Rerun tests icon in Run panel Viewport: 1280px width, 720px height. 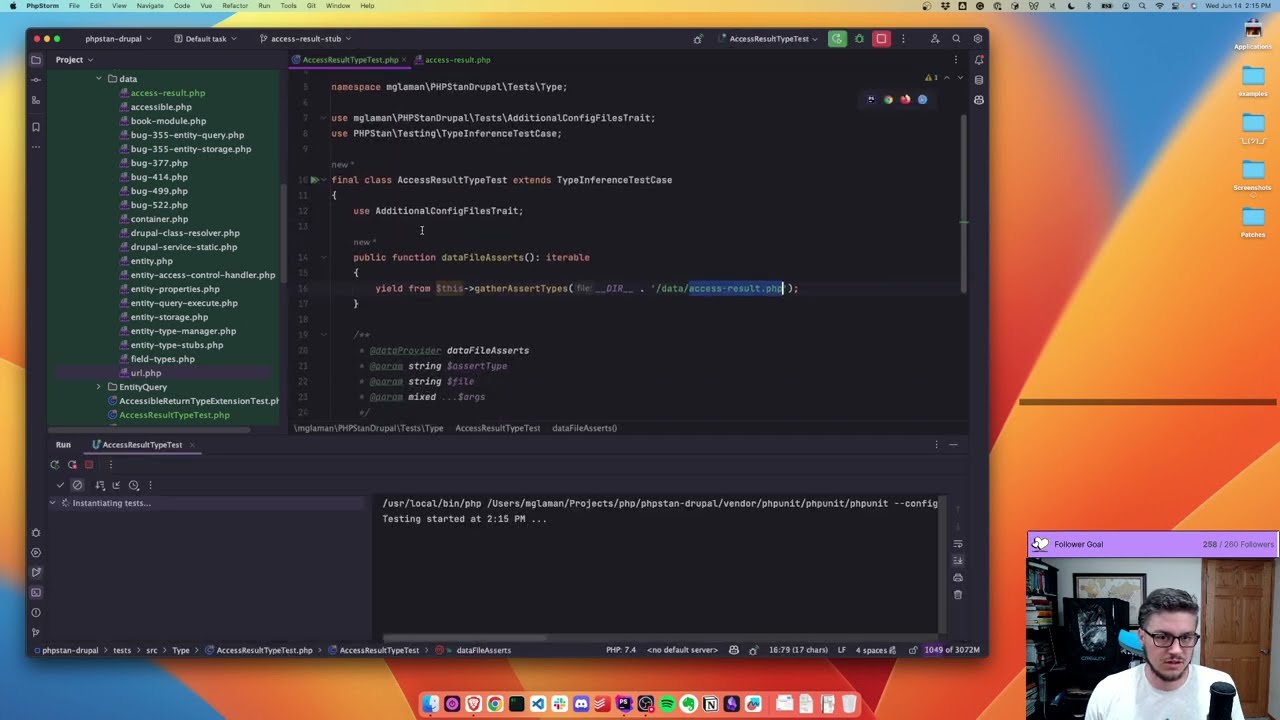tap(54, 464)
